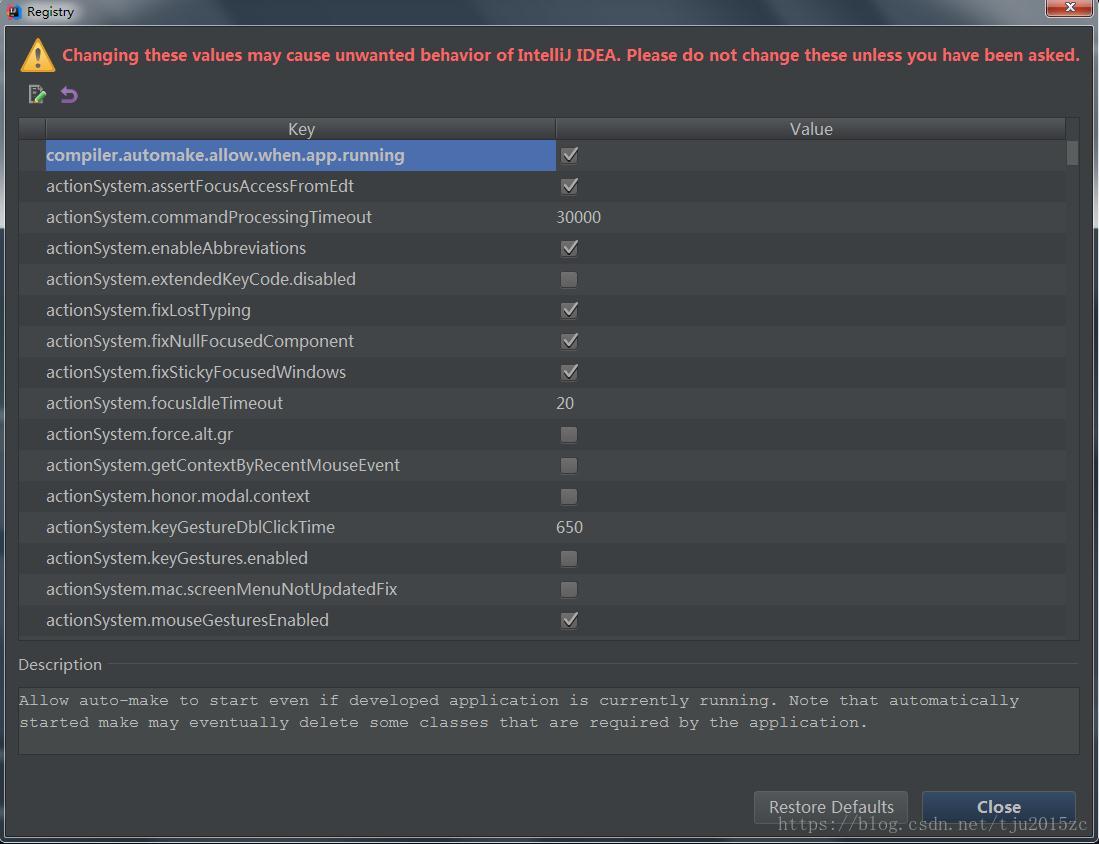Click the Restore Defaults button

(831, 807)
